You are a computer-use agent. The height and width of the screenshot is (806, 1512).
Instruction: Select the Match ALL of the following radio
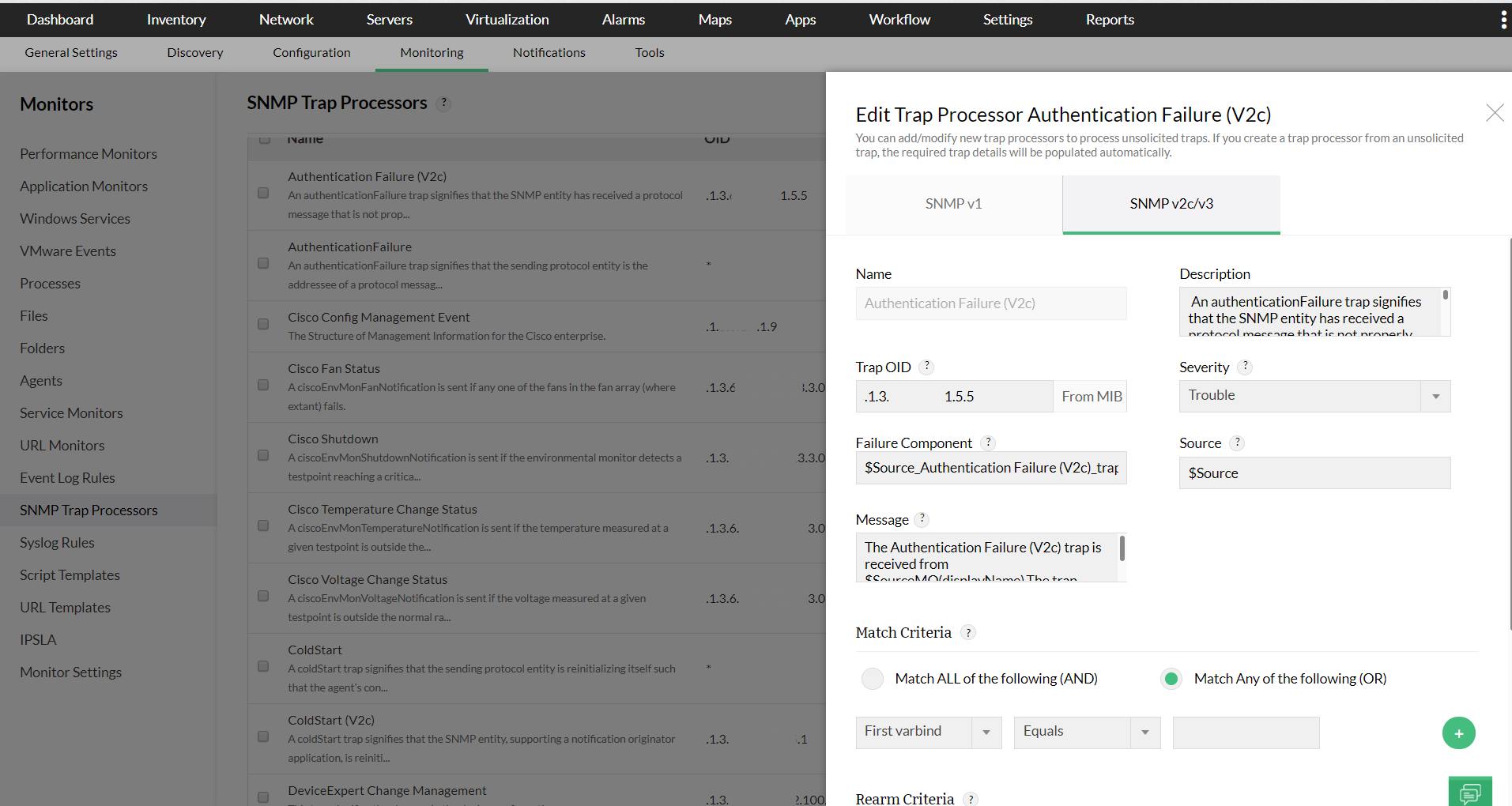872,678
